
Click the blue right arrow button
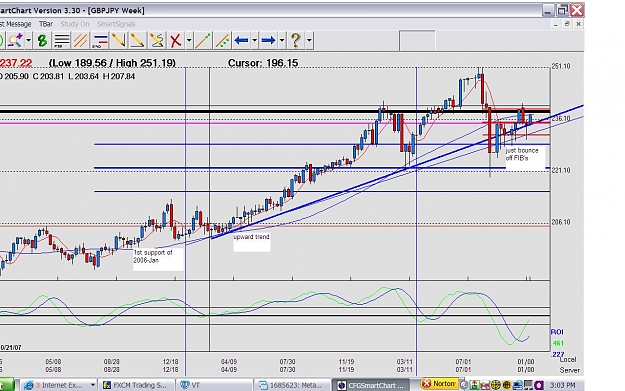point(269,40)
